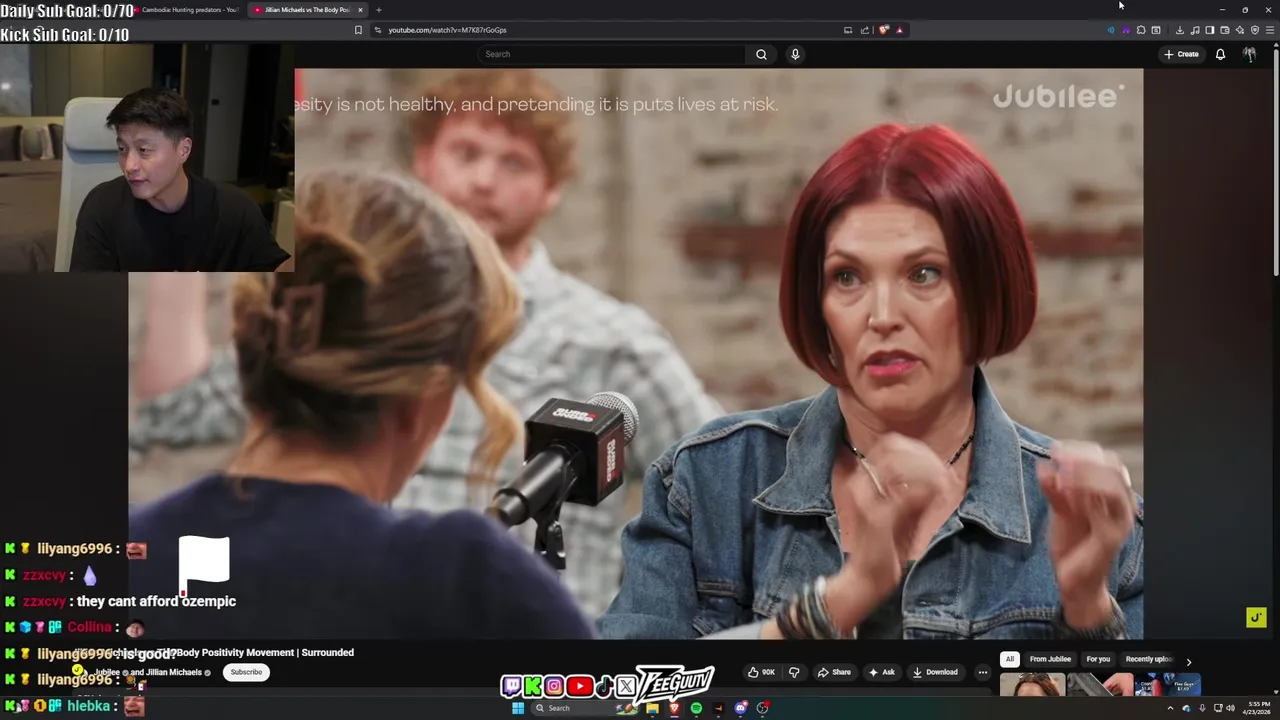
Task: Open the Brave VPN shield icon
Action: click(1255, 30)
